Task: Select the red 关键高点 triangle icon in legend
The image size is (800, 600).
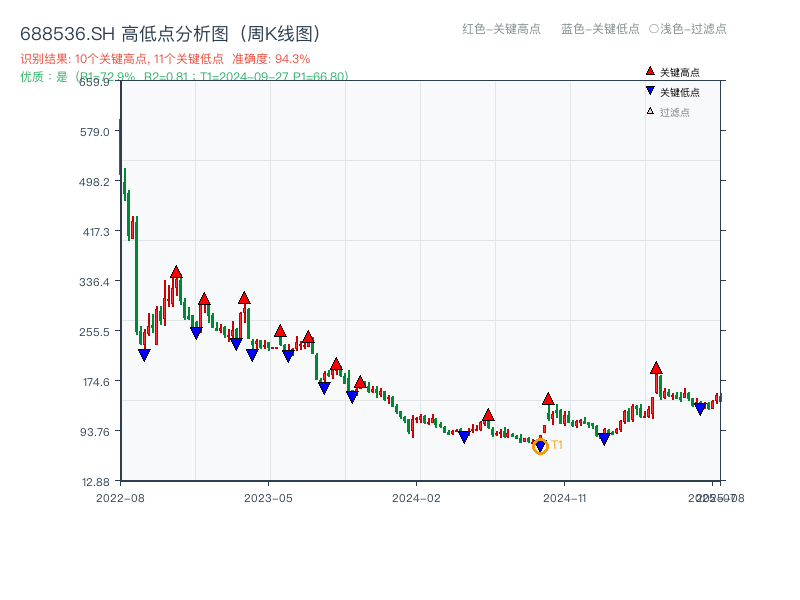Action: (x=648, y=70)
